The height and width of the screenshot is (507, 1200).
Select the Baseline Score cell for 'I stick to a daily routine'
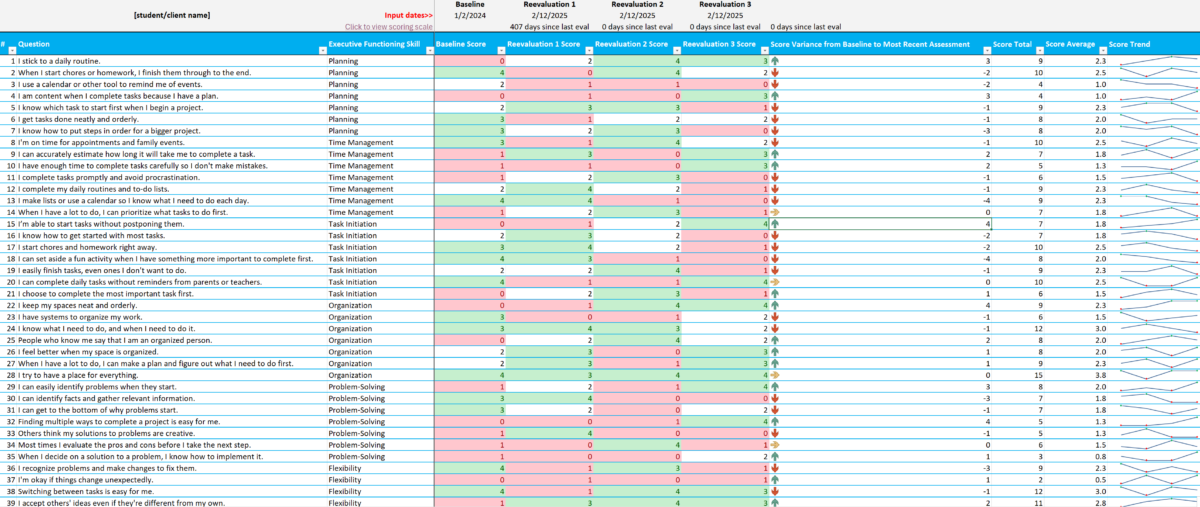tap(471, 61)
